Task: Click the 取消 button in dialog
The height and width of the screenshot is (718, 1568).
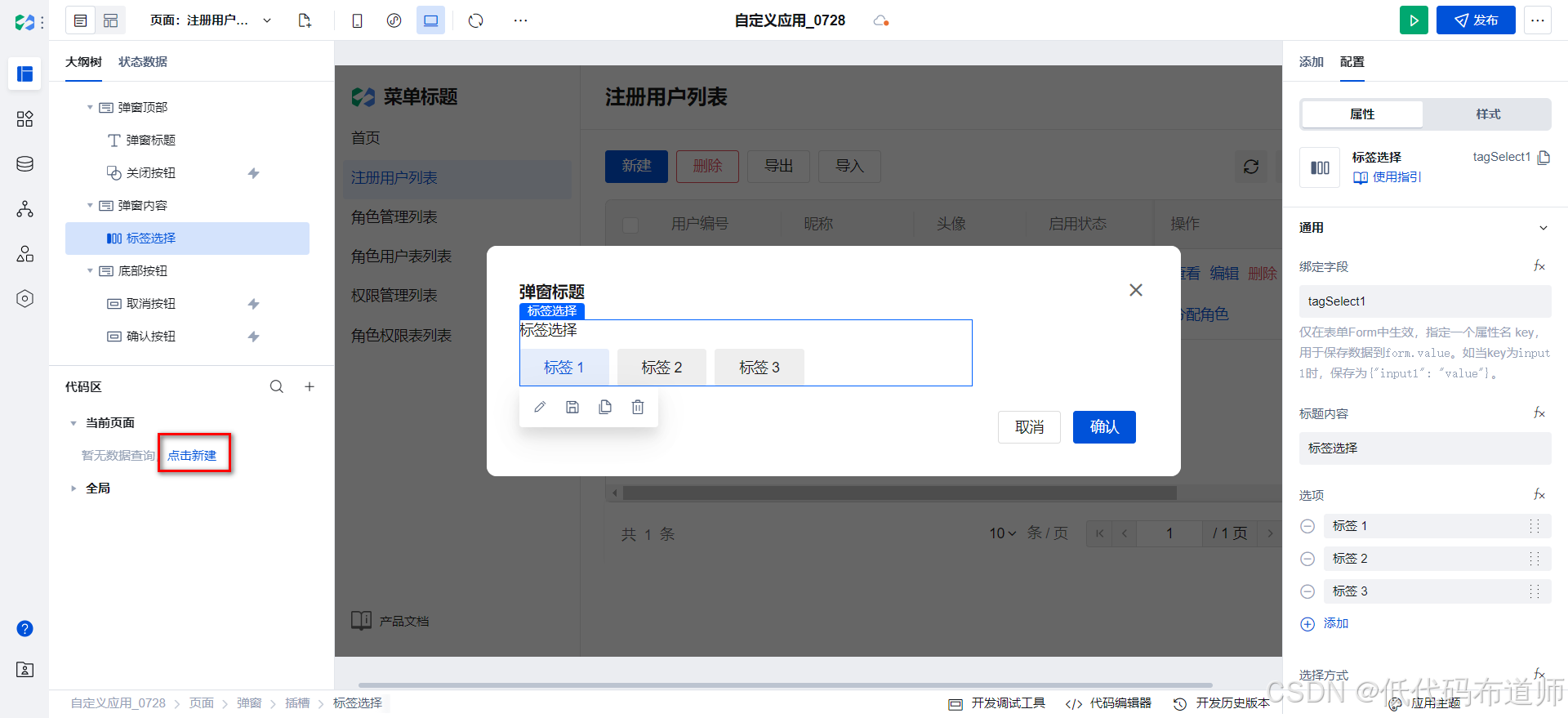Action: [x=1029, y=427]
